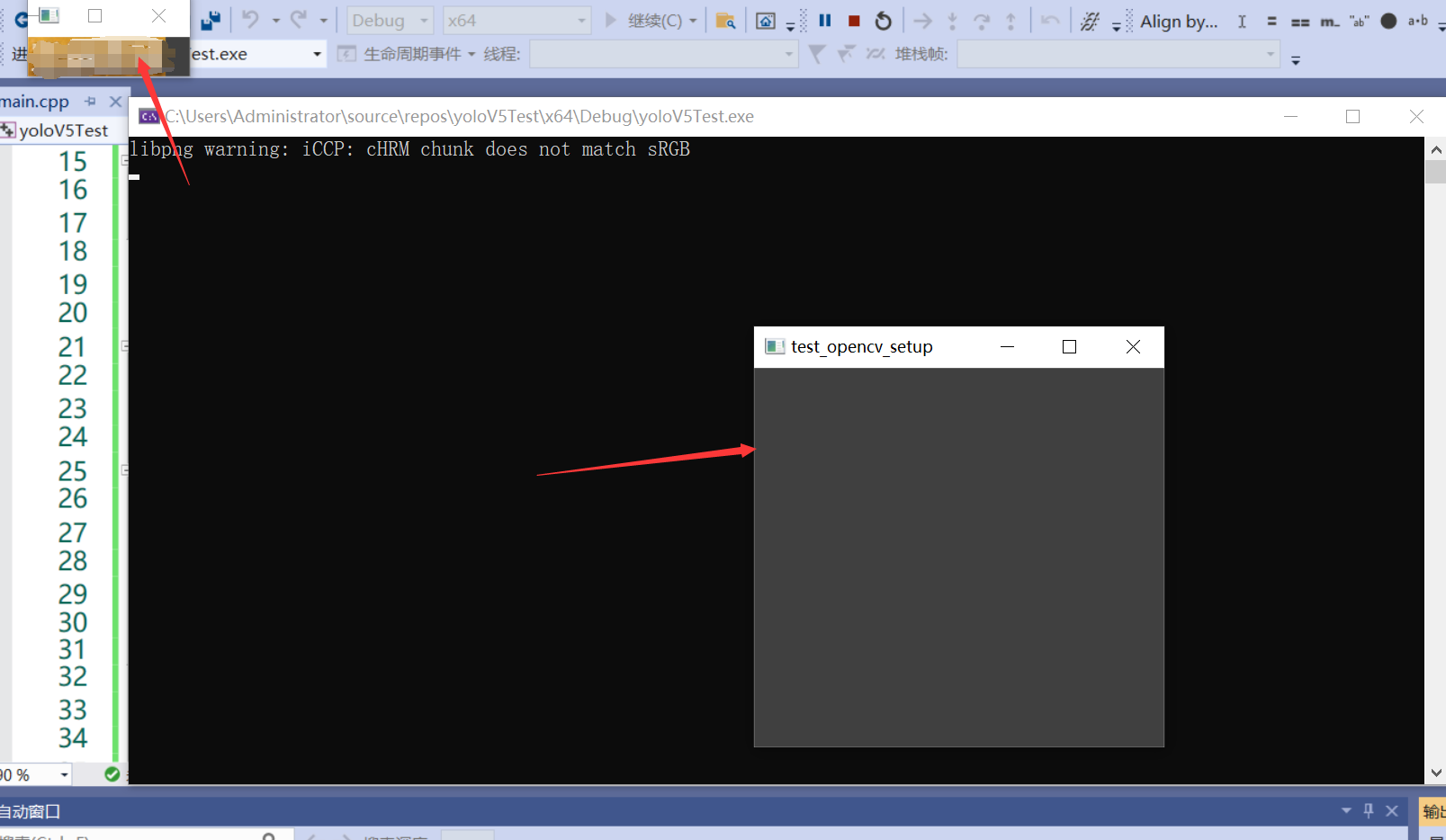Open the Debug configuration combo box
Image resolution: width=1446 pixels, height=840 pixels.
390,20
